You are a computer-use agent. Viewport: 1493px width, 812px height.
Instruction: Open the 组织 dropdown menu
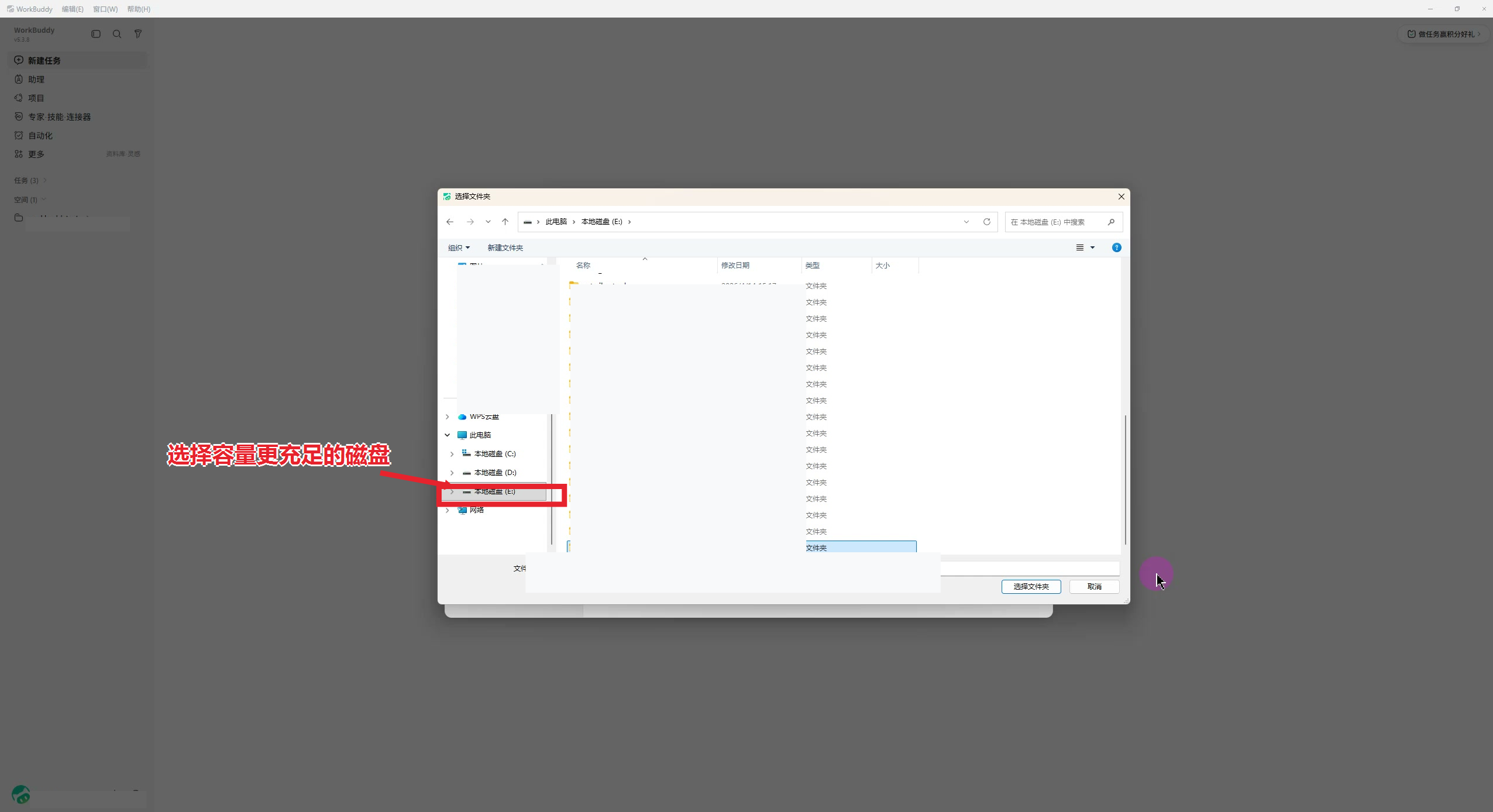point(459,247)
